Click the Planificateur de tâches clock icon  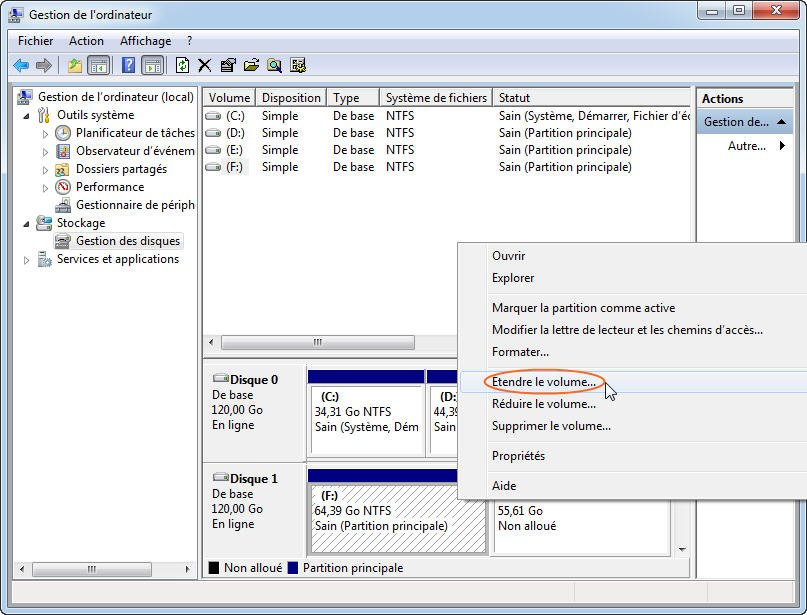[x=63, y=133]
